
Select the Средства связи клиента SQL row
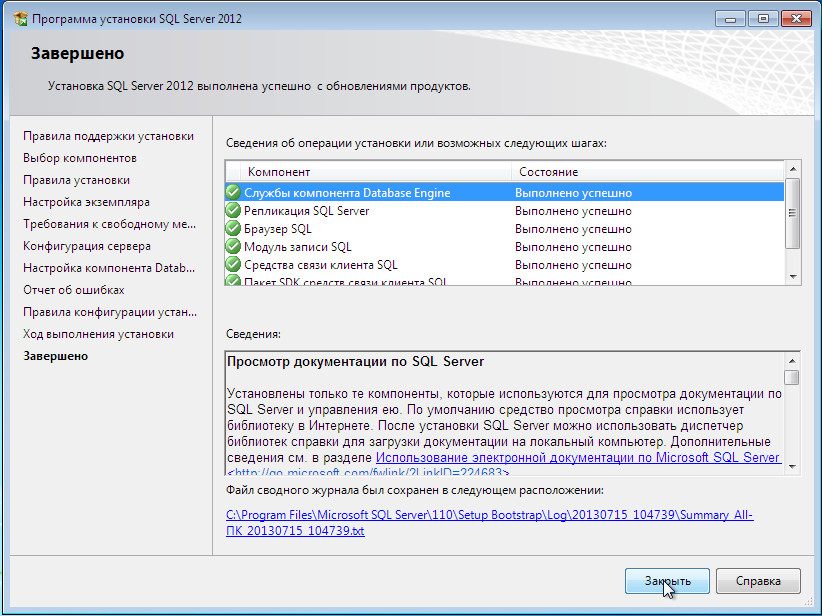coord(504,264)
